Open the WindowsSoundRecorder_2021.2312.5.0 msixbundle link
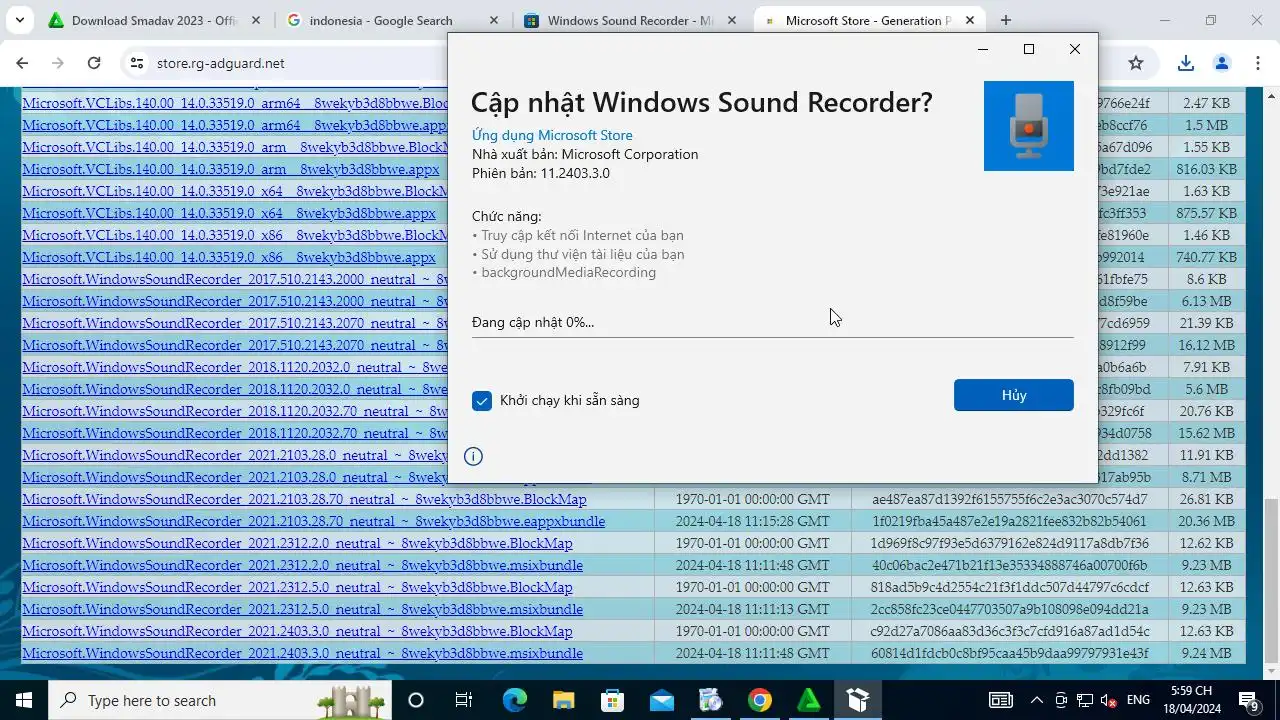The width and height of the screenshot is (1280, 720). point(302,609)
